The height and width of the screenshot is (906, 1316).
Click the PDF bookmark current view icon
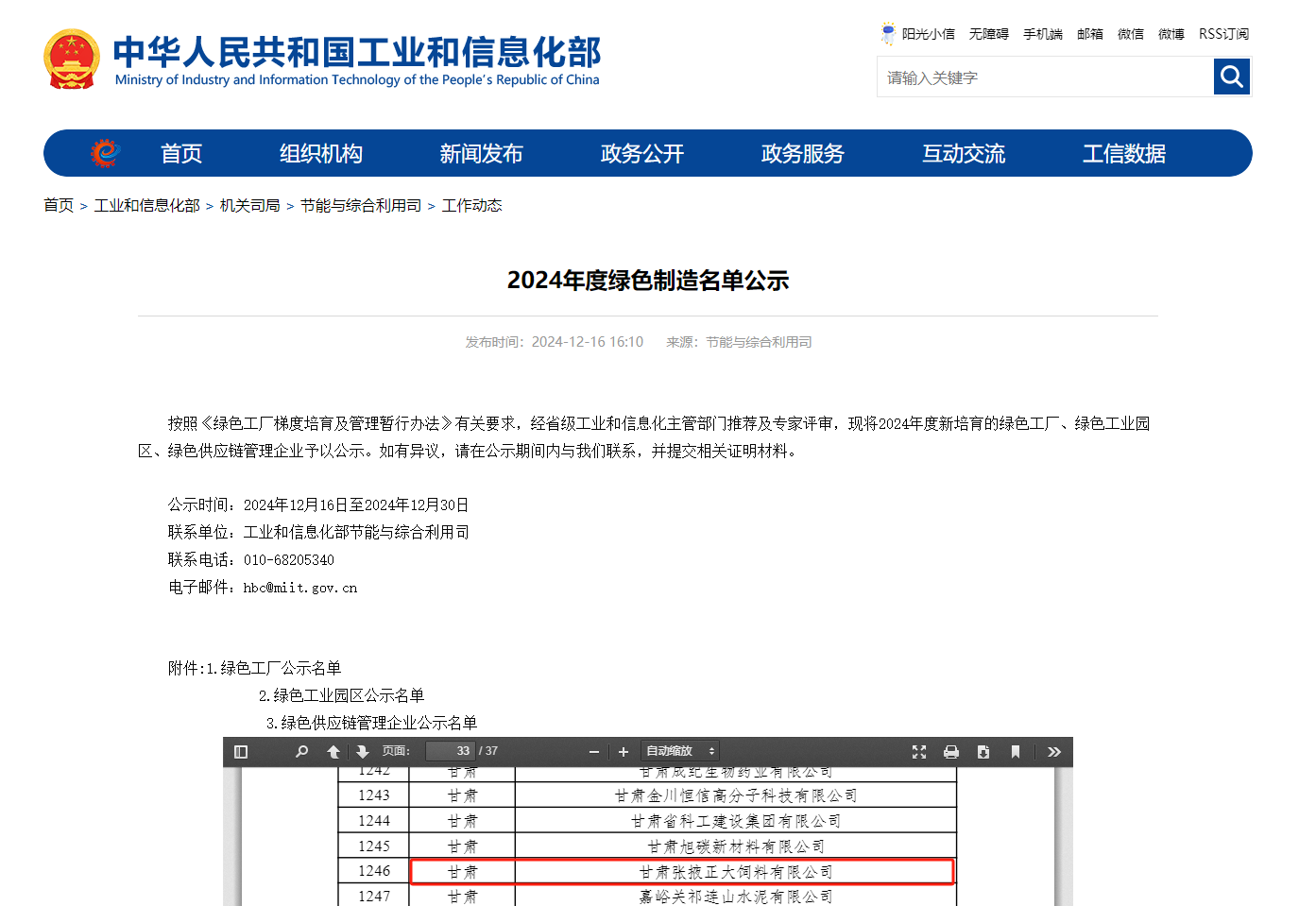[1016, 752]
